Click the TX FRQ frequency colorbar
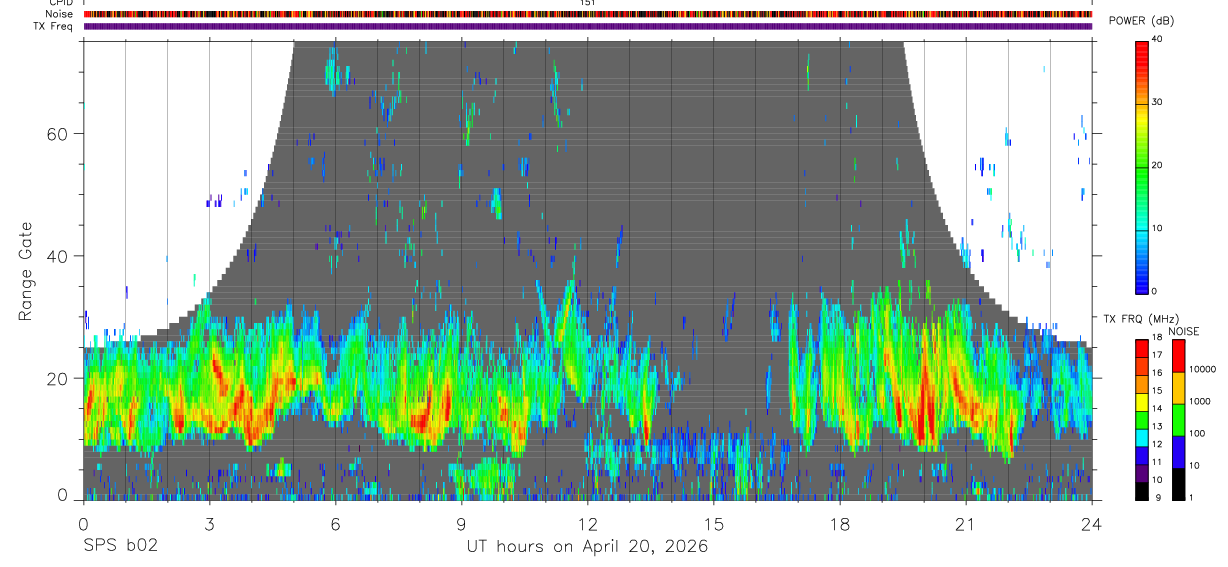The image size is (1228, 567). (x=1142, y=419)
